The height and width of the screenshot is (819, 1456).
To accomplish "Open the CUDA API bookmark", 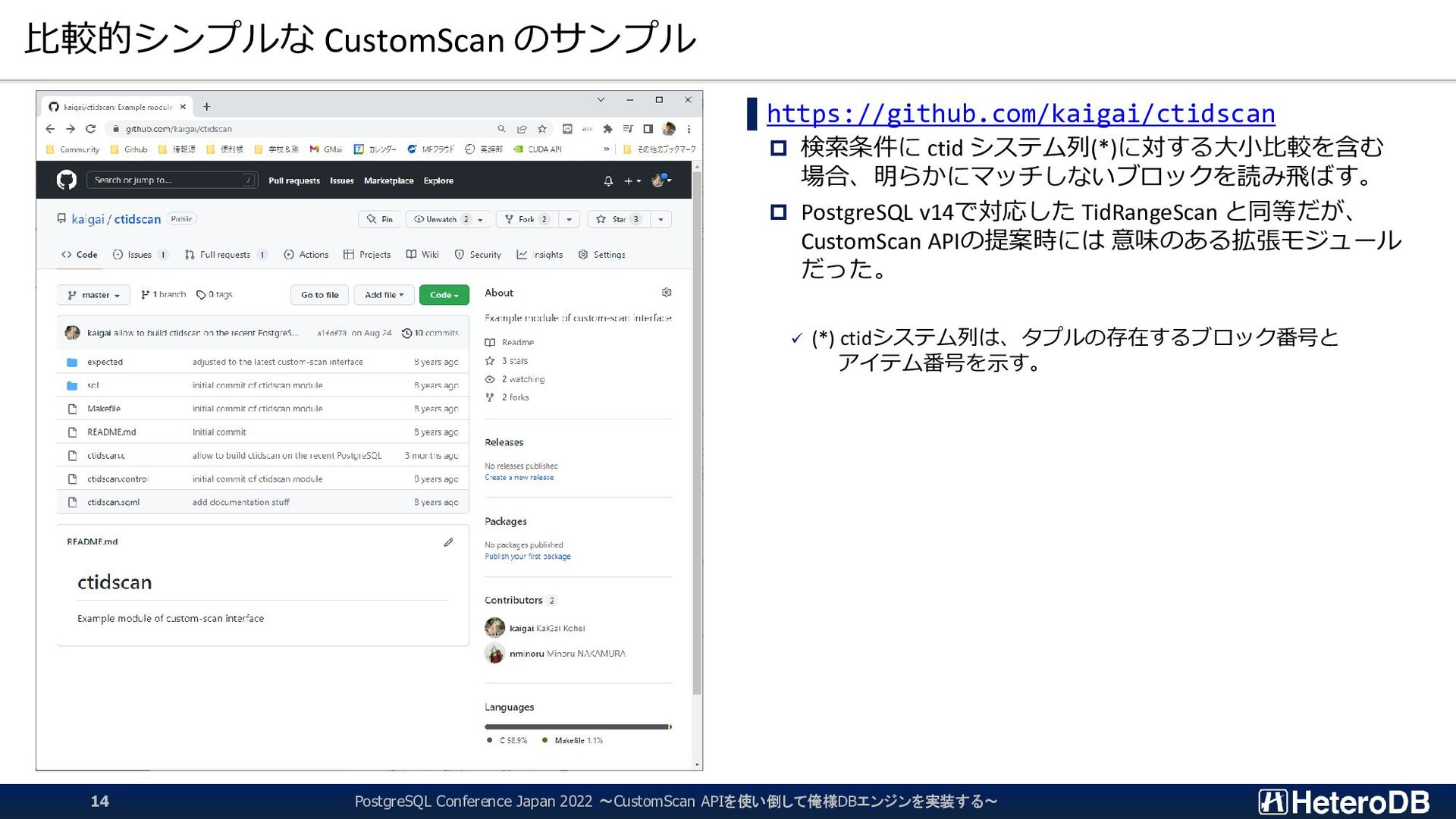I will 538,149.
